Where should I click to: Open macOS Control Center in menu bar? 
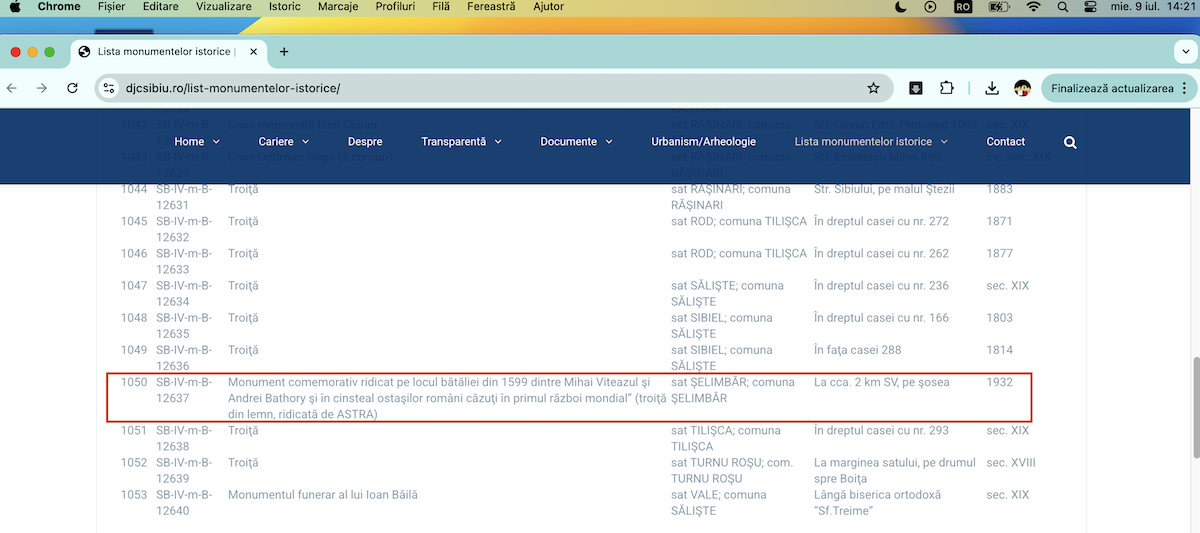(1089, 7)
